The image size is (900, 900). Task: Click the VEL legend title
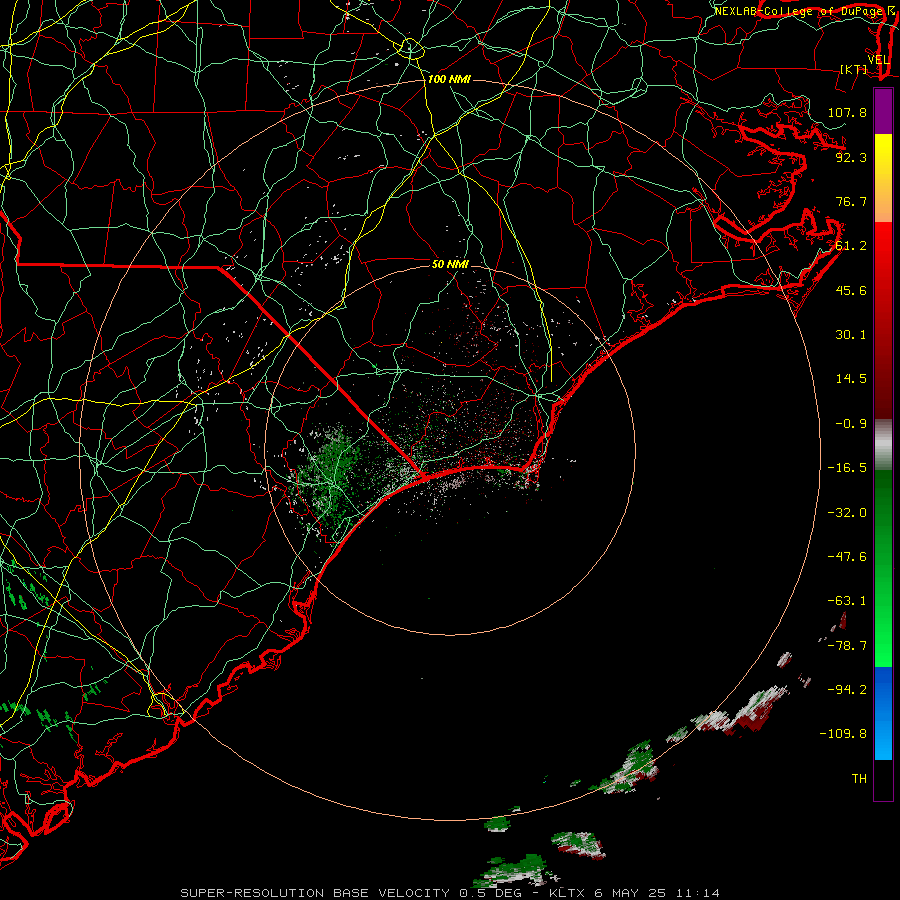pyautogui.click(x=878, y=60)
